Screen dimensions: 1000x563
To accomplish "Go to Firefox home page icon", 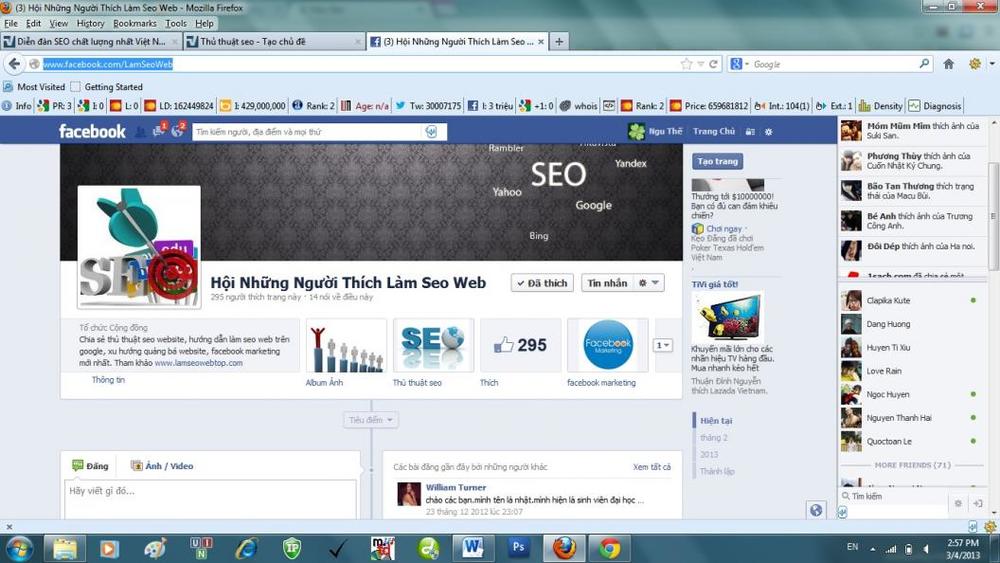I will (948, 64).
